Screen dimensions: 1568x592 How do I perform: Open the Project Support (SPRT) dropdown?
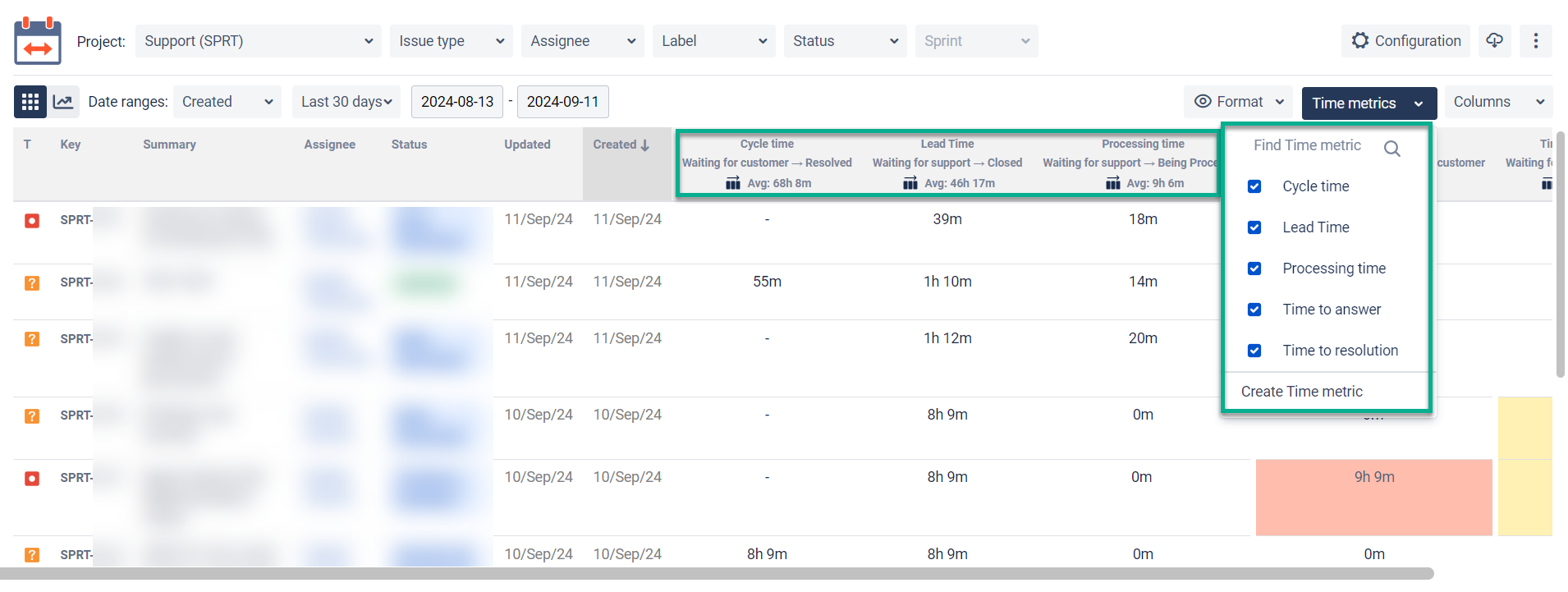[258, 41]
